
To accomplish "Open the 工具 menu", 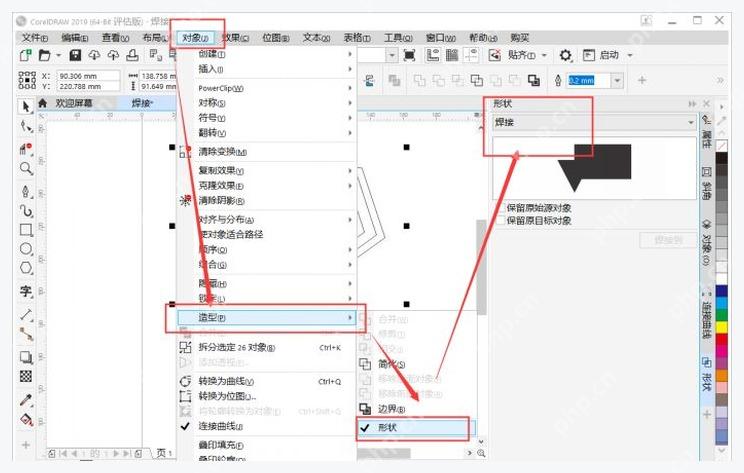I will (398, 37).
